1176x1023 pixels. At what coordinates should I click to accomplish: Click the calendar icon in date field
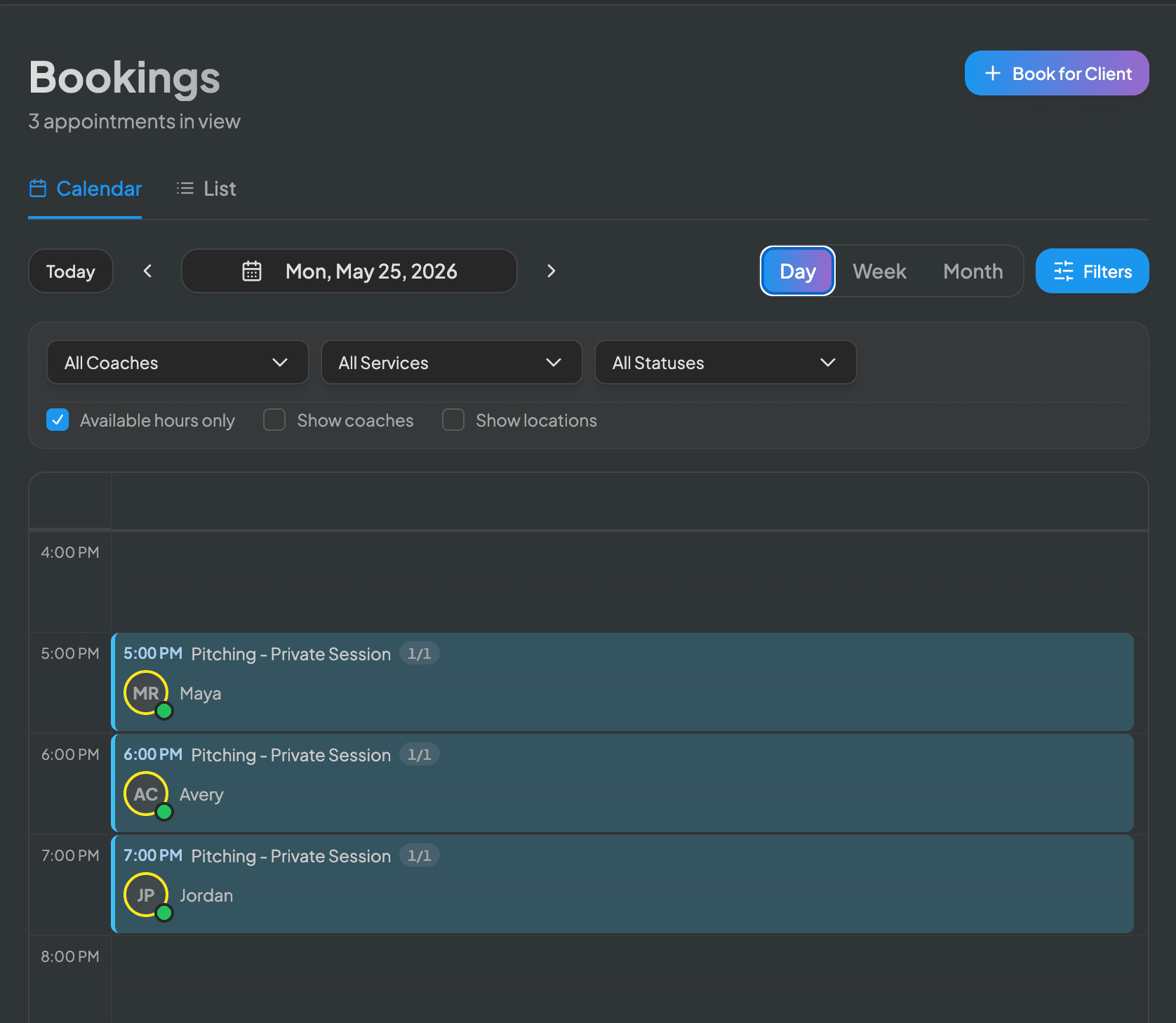coord(252,271)
